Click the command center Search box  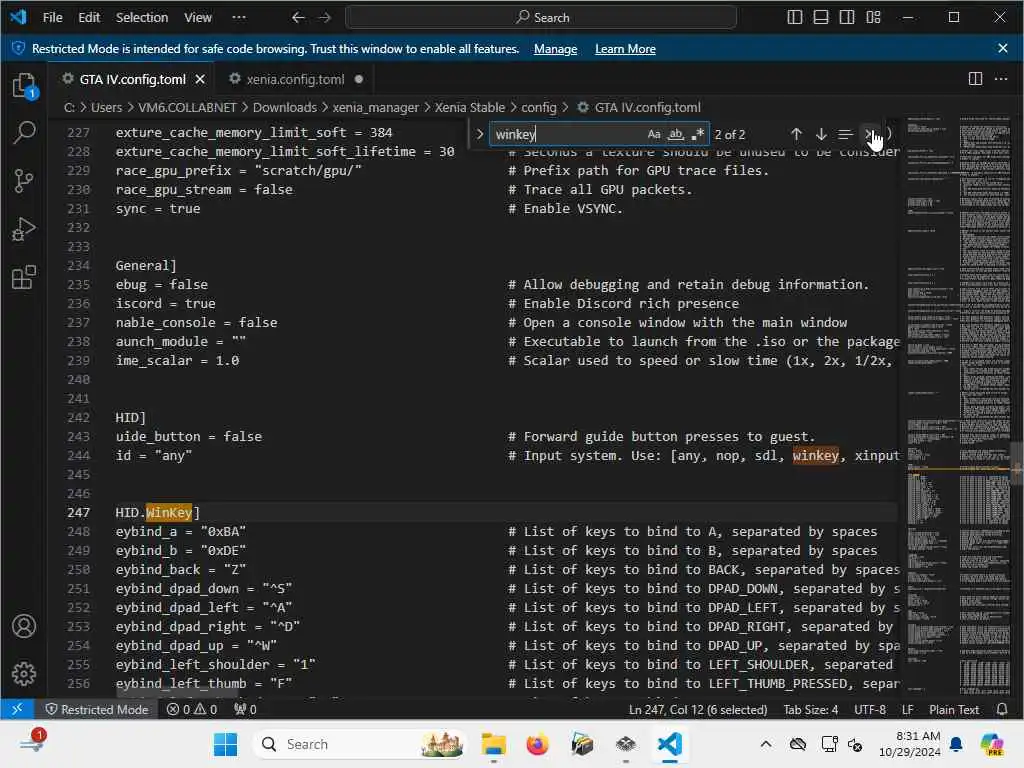[541, 18]
